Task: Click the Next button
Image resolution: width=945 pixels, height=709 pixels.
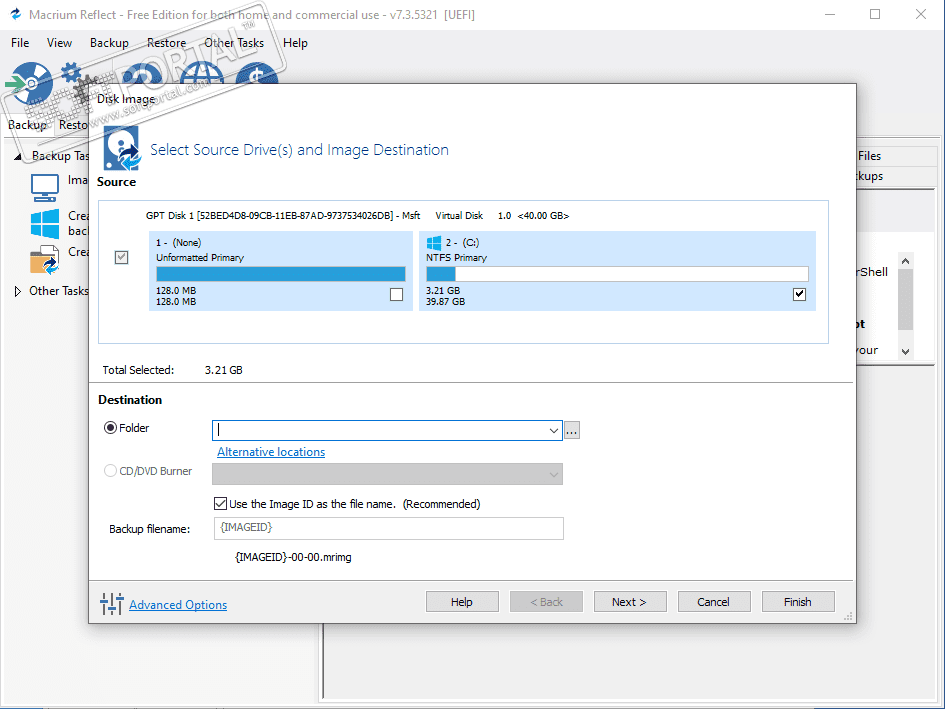Action: coord(630,602)
